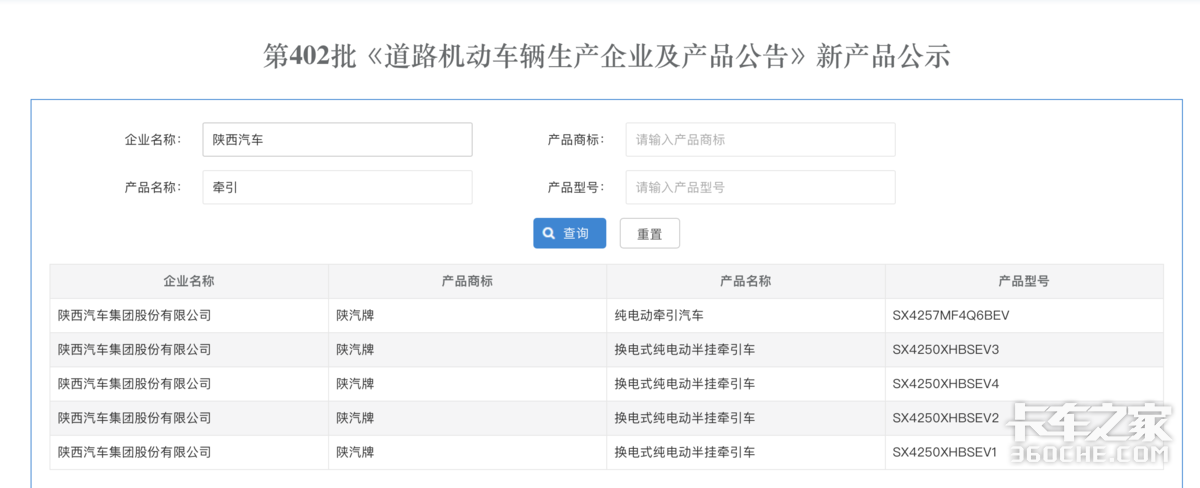
Task: Click the magnifier icon in 查询 button
Action: pos(549,233)
